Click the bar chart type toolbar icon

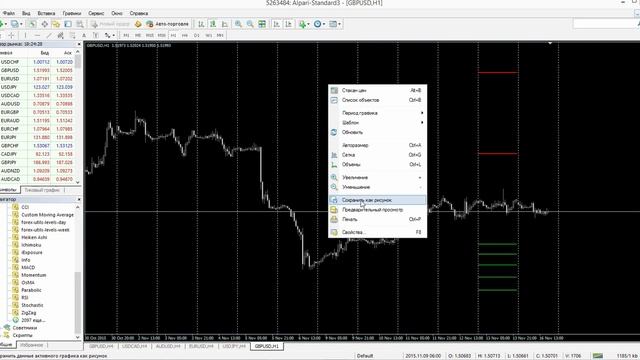click(201, 24)
